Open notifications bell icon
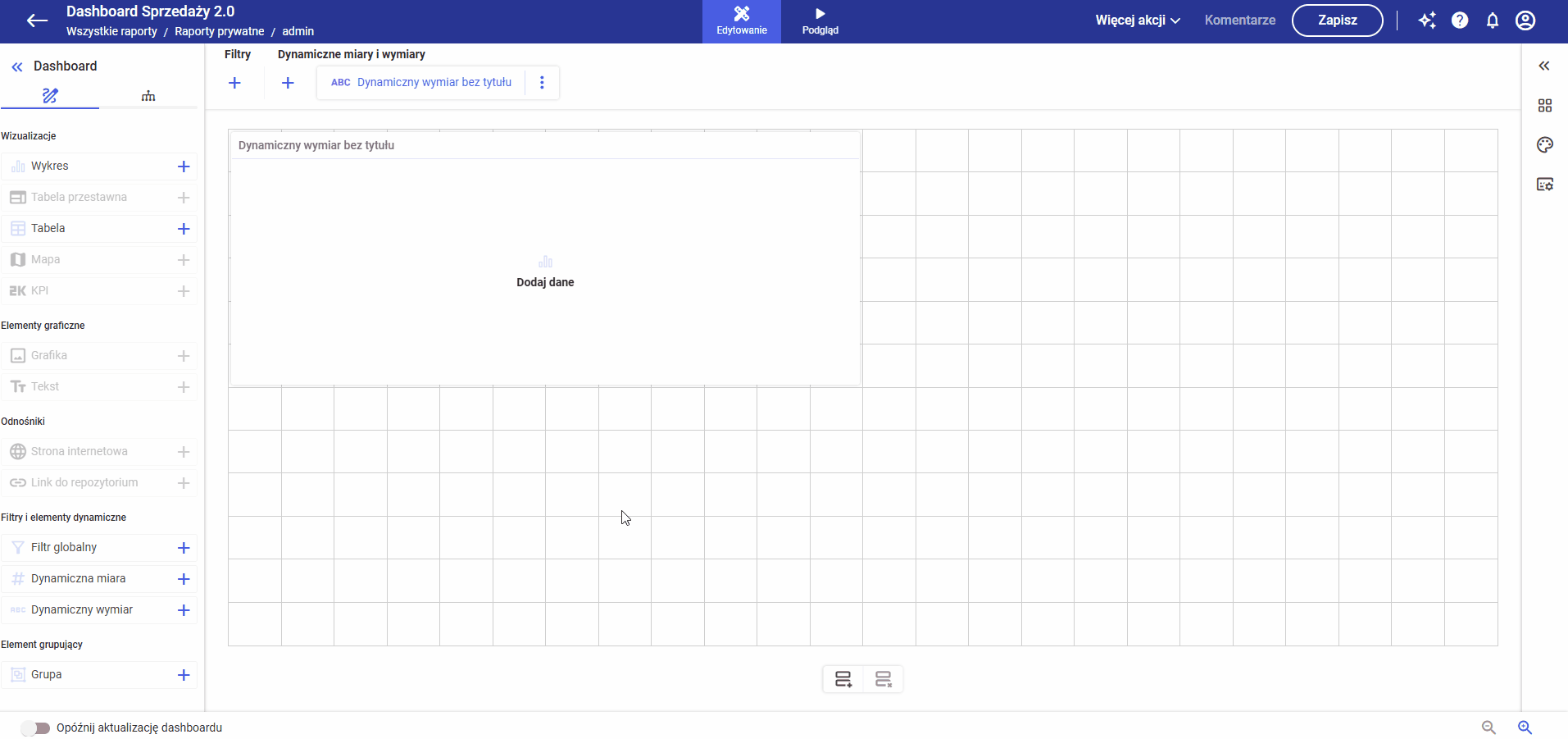Screen dimensions: 1568x739 click(1493, 21)
